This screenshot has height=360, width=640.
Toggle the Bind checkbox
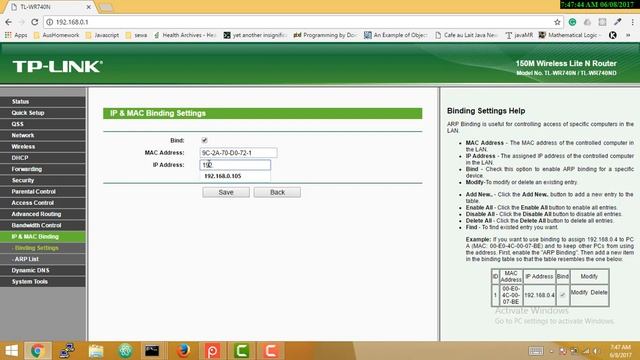coord(204,140)
